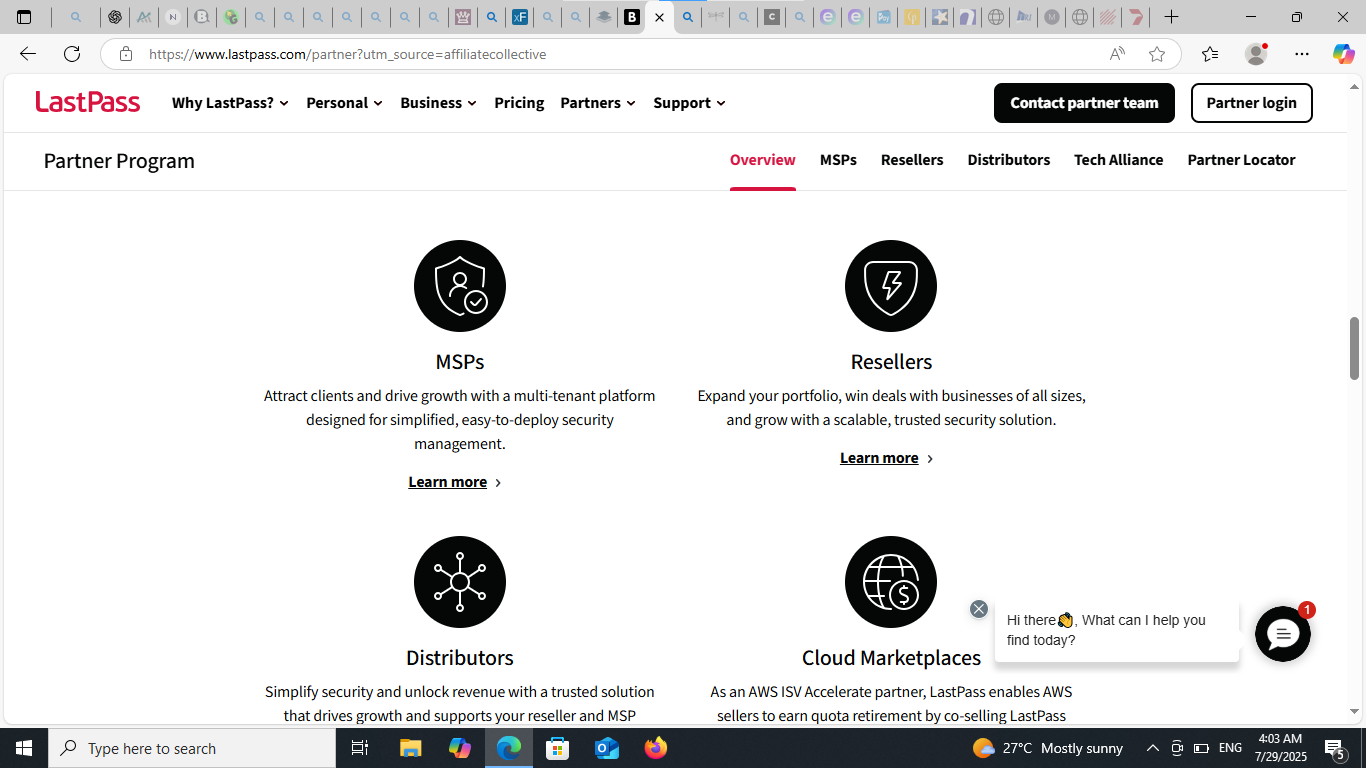Refresh the page with the reload icon

point(72,54)
